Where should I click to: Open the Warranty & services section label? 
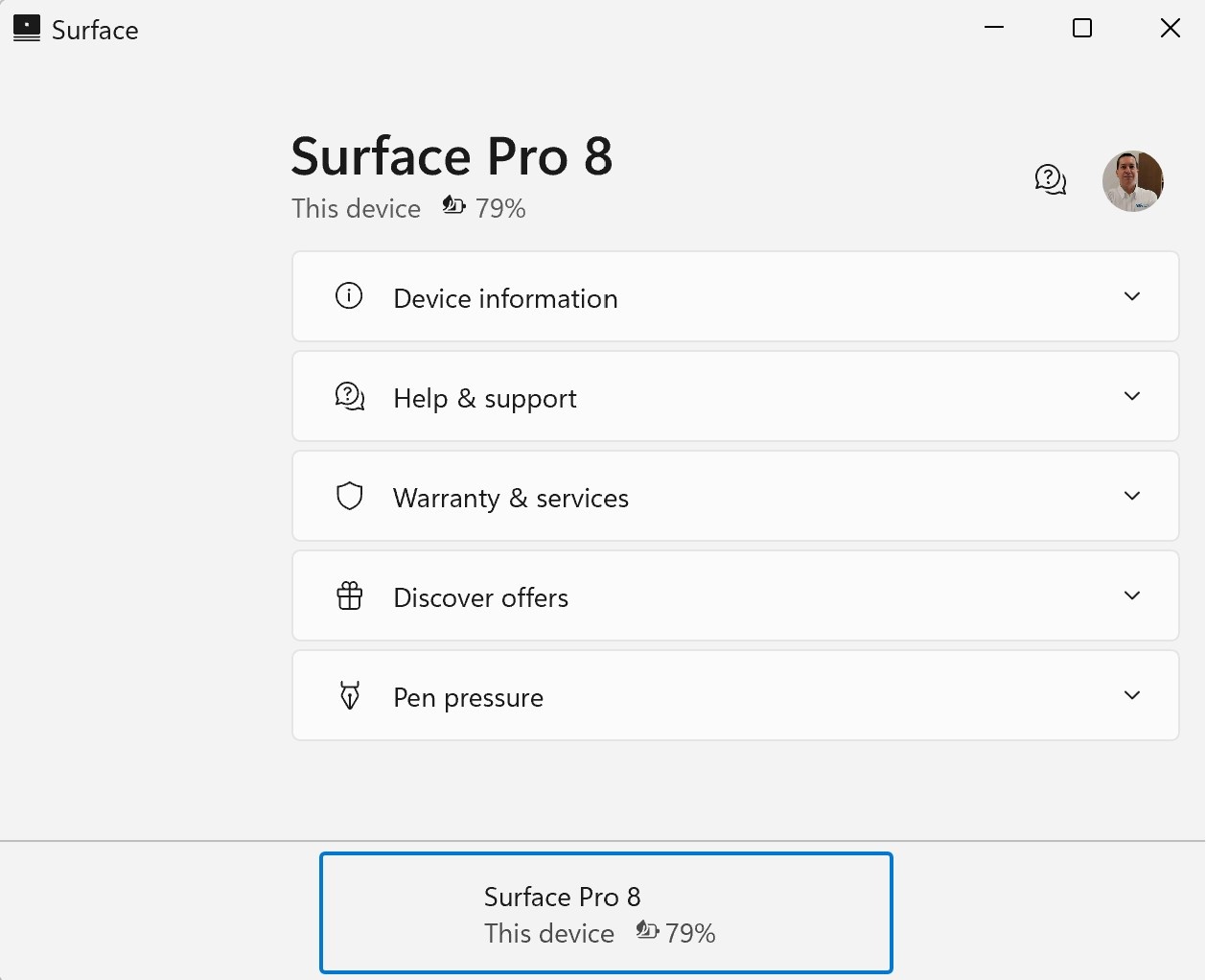coord(511,499)
